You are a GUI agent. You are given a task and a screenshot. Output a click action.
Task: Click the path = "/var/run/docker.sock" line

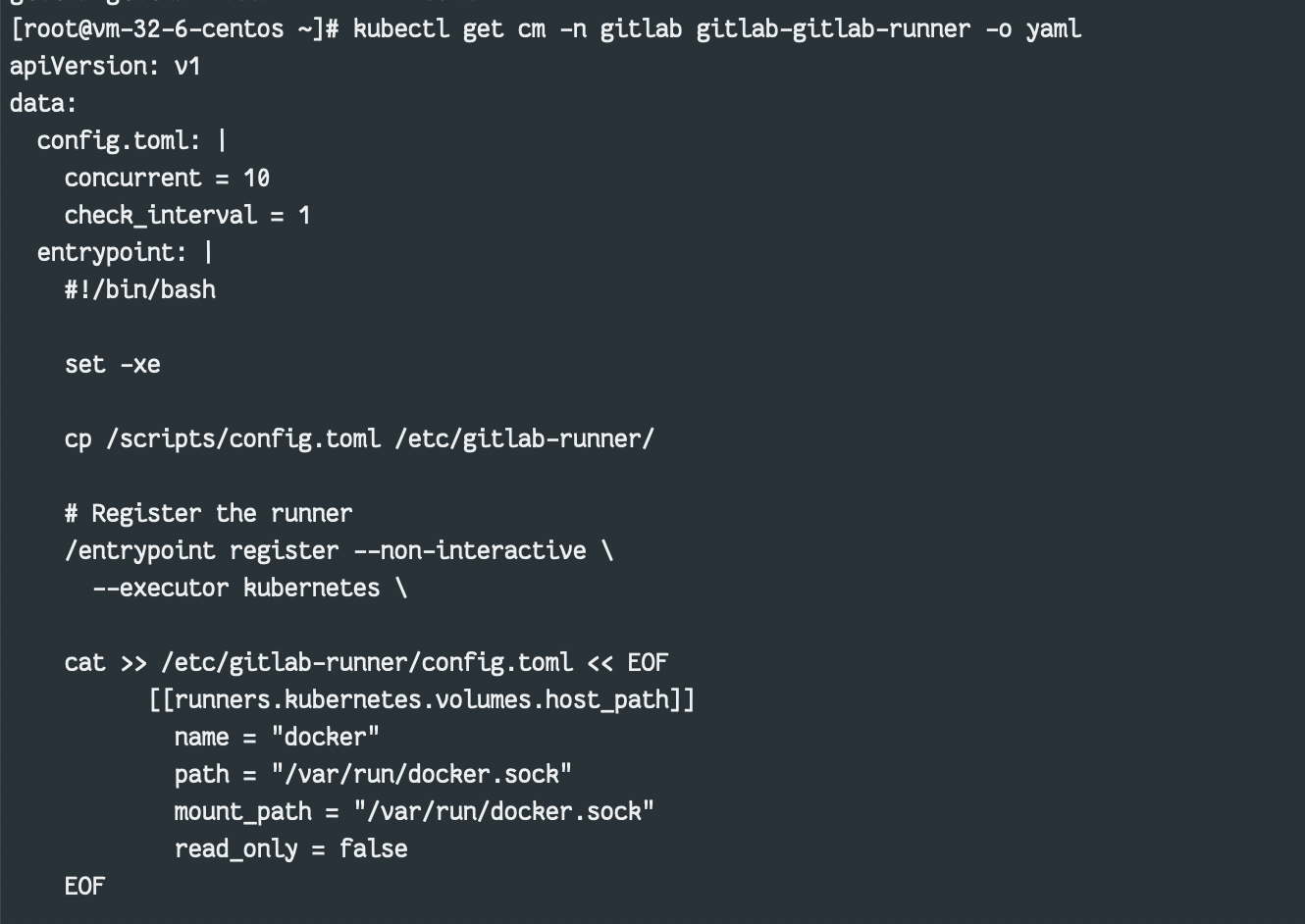point(373,775)
